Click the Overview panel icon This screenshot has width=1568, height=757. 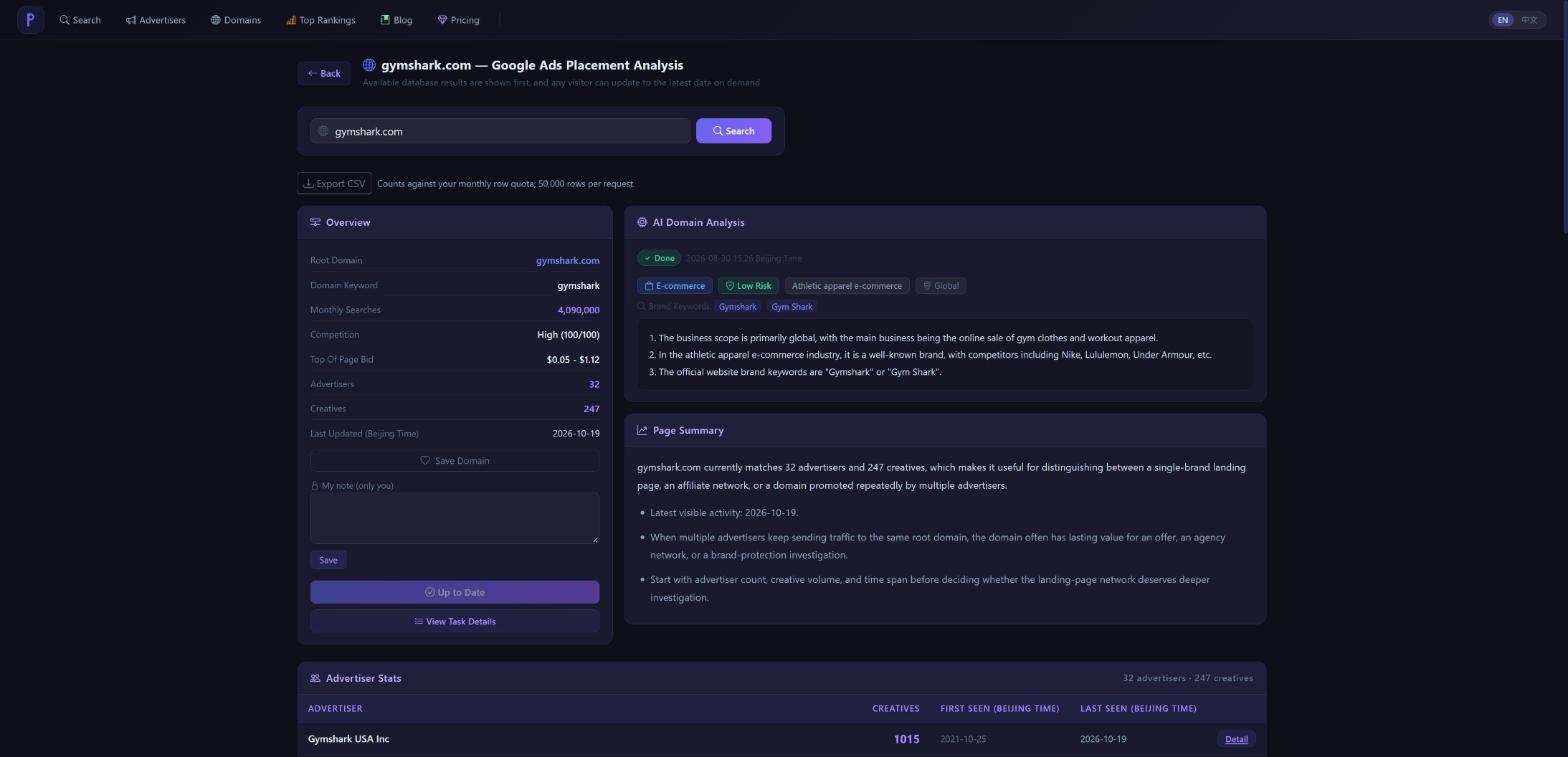point(315,222)
